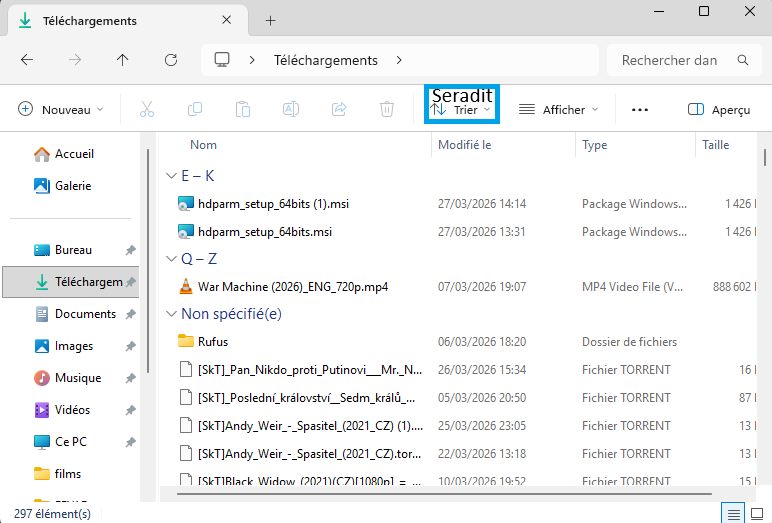Open the Afficher view dropdown
This screenshot has width=772, height=523.
(559, 109)
